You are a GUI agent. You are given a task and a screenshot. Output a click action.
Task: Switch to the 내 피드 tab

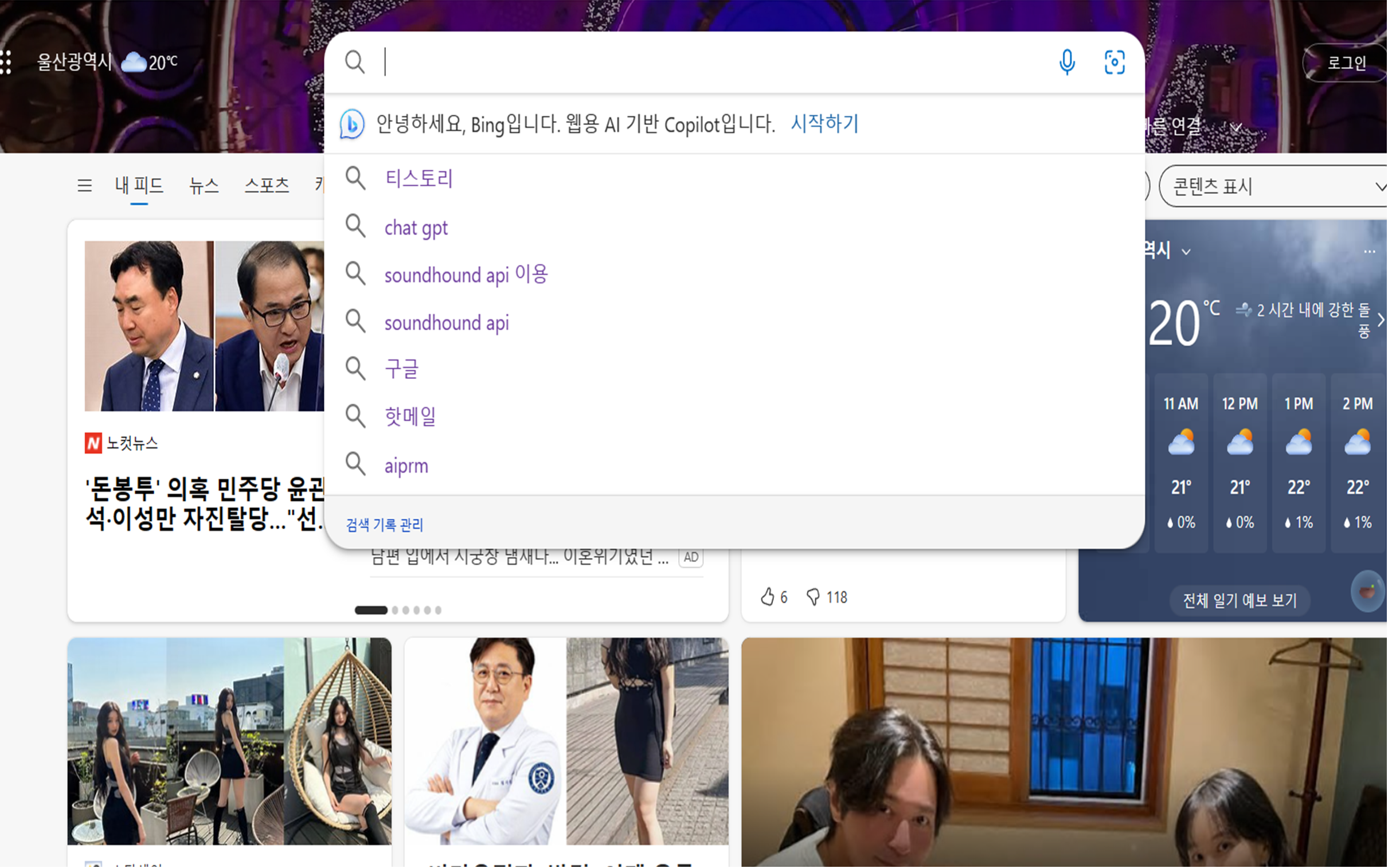pos(139,185)
